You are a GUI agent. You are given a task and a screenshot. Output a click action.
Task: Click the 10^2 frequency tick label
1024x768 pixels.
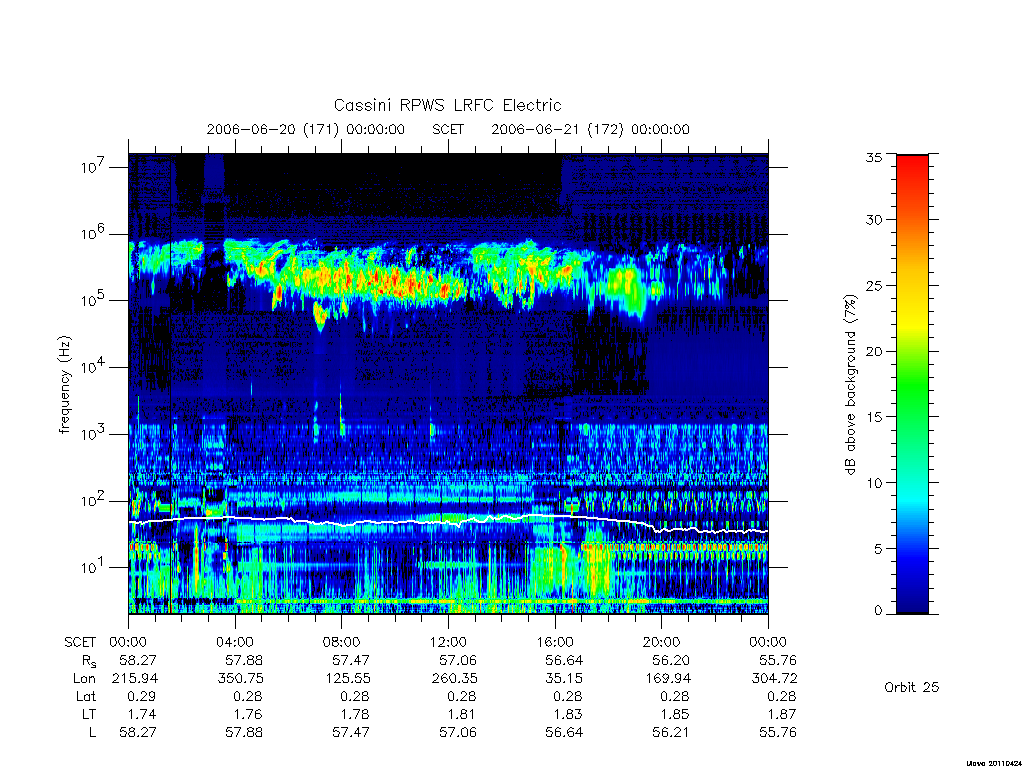(93, 500)
